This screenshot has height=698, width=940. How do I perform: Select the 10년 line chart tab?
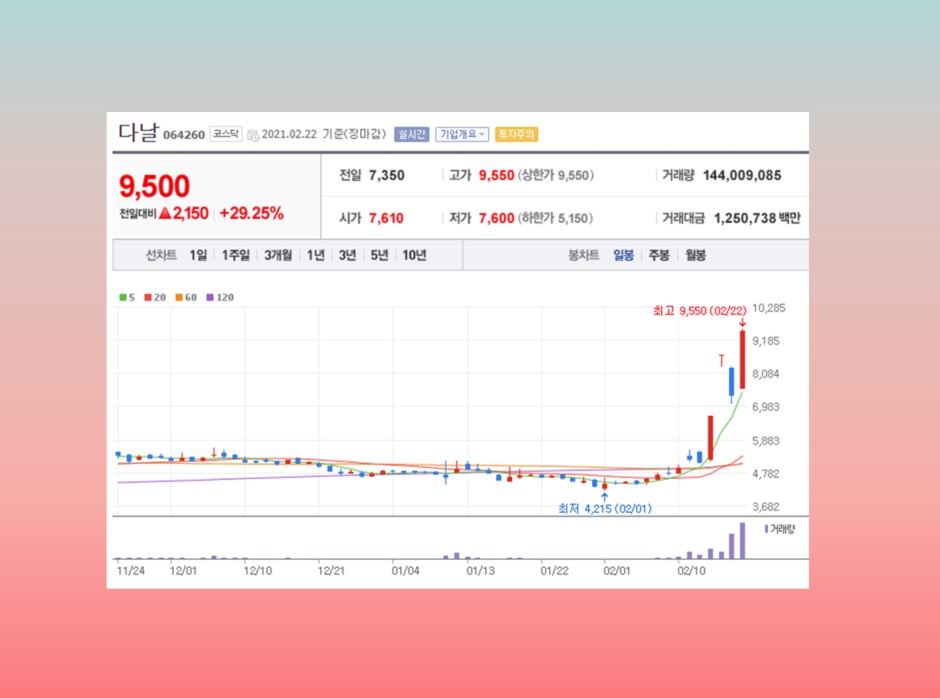[414, 255]
